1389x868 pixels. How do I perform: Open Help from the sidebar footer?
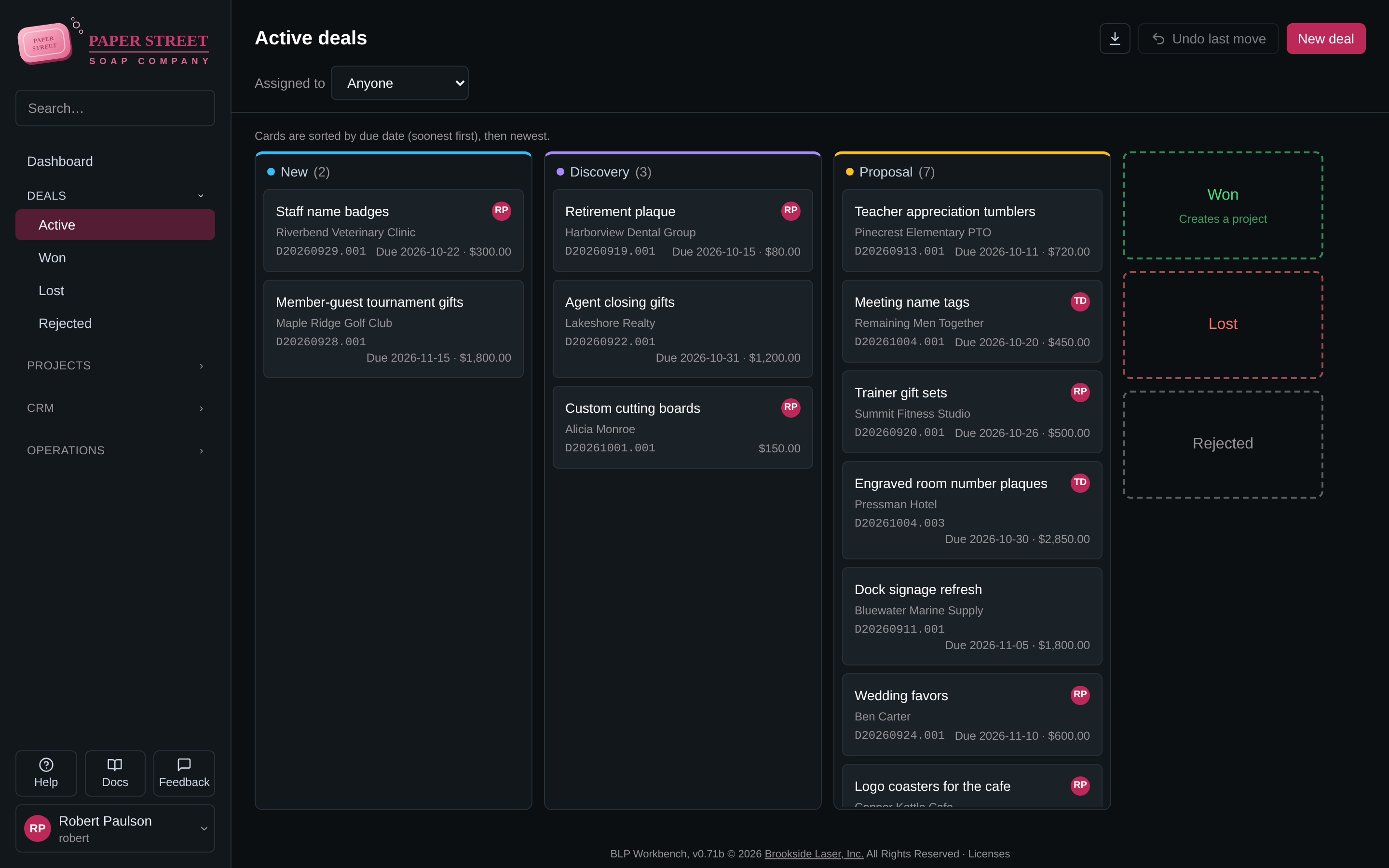click(46, 773)
